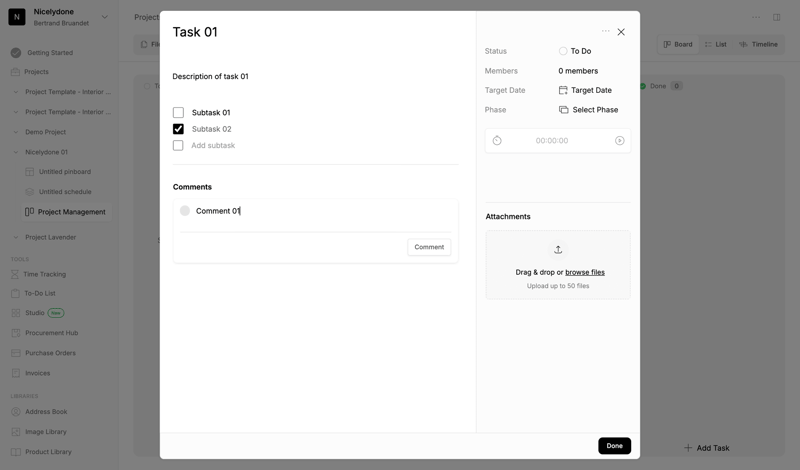The width and height of the screenshot is (800, 470).
Task: Click the Untitled pinboard icon
Action: tap(30, 171)
